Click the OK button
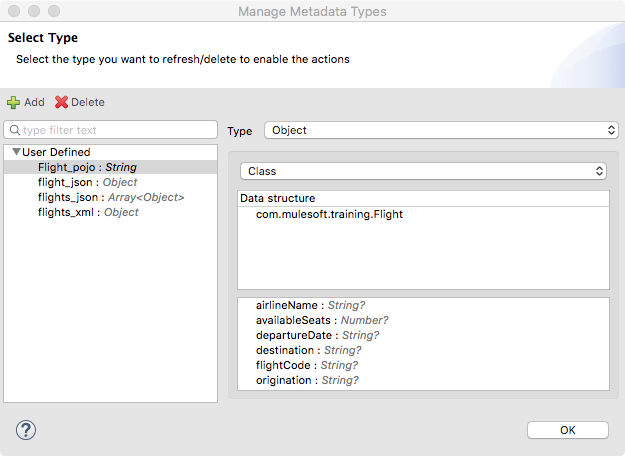The image size is (625, 456). click(568, 430)
